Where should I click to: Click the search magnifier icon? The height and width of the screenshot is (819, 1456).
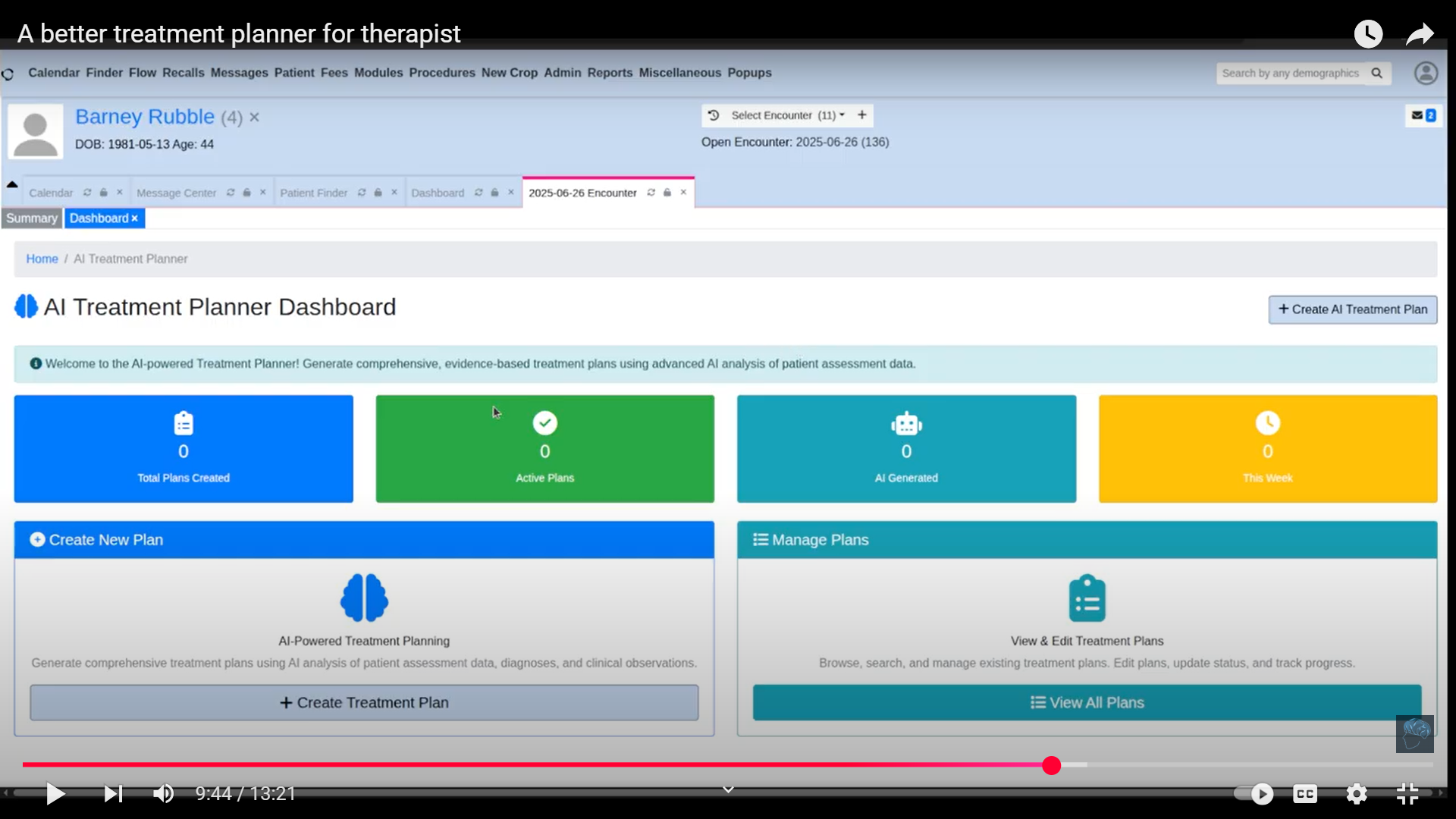click(x=1377, y=73)
